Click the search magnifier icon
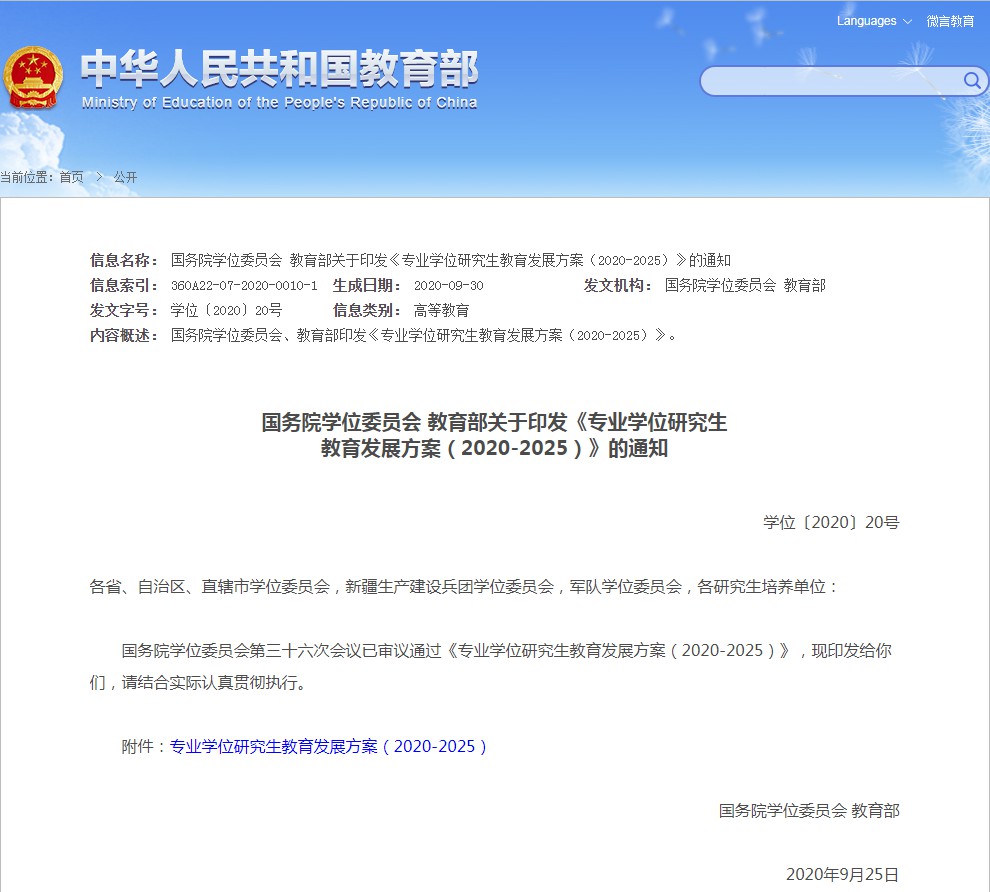The width and height of the screenshot is (990, 892). point(971,80)
